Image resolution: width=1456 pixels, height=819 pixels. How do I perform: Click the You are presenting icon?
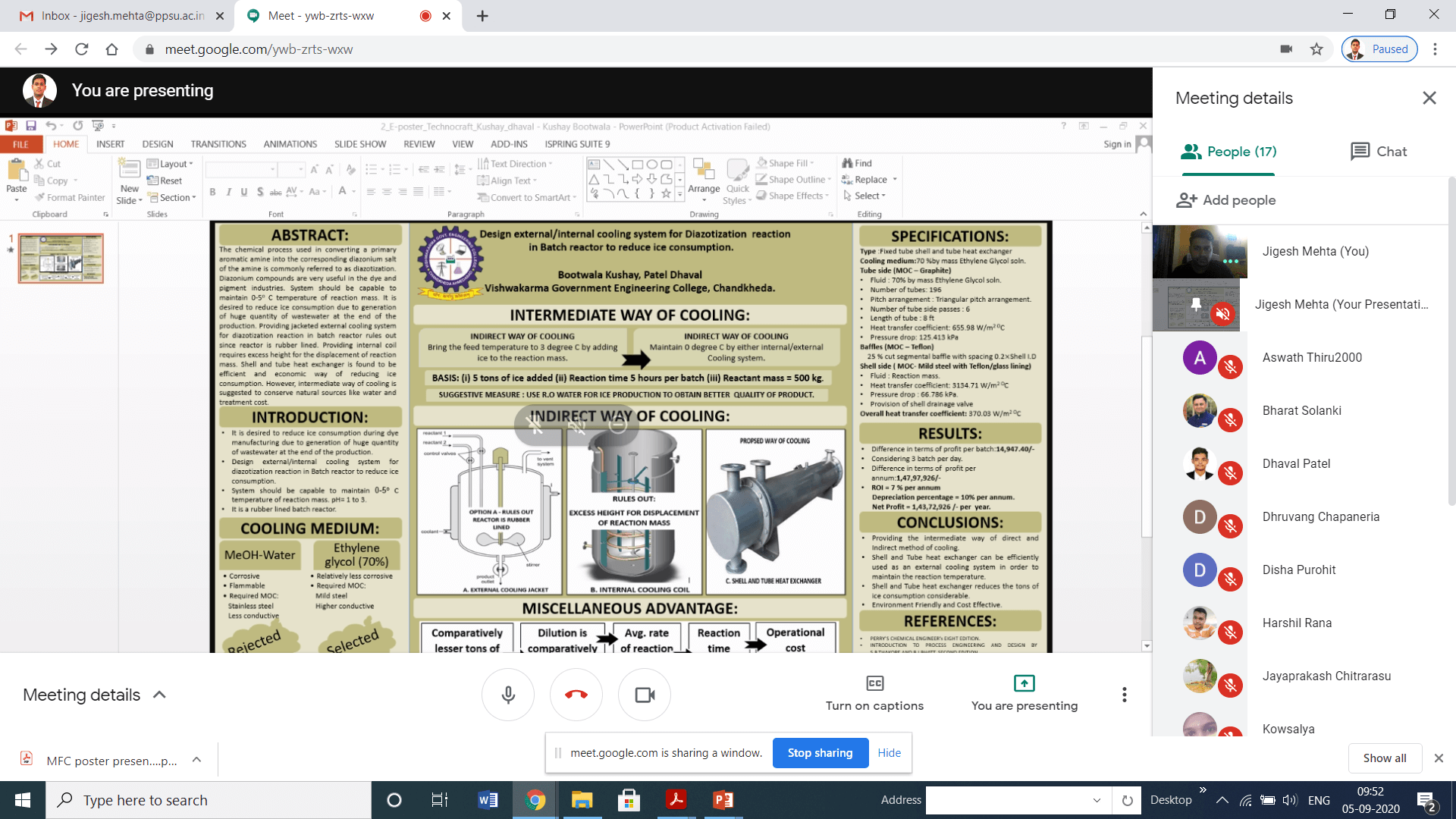click(1024, 683)
